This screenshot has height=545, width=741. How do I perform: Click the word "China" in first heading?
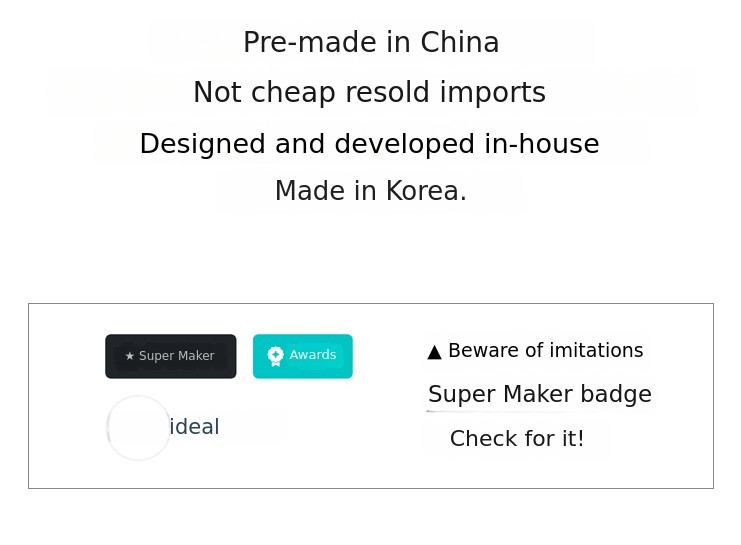point(459,43)
